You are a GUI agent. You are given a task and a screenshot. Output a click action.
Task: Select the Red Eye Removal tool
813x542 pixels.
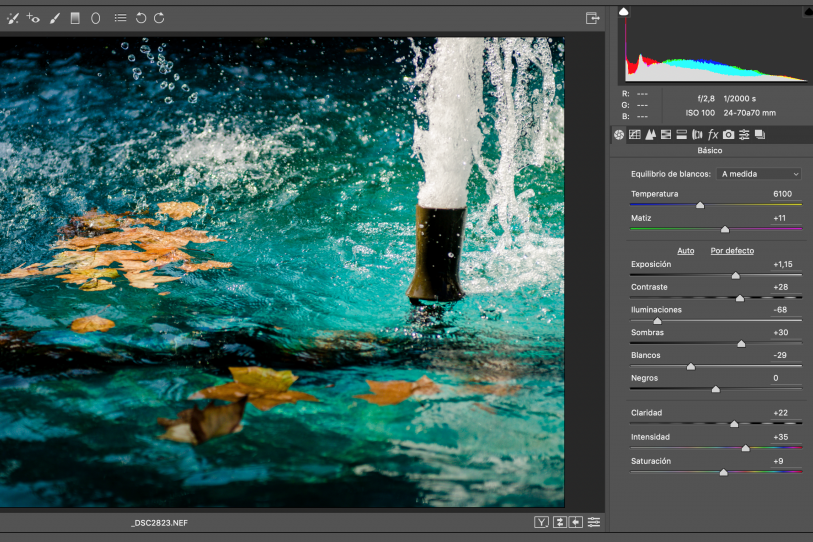(x=33, y=18)
